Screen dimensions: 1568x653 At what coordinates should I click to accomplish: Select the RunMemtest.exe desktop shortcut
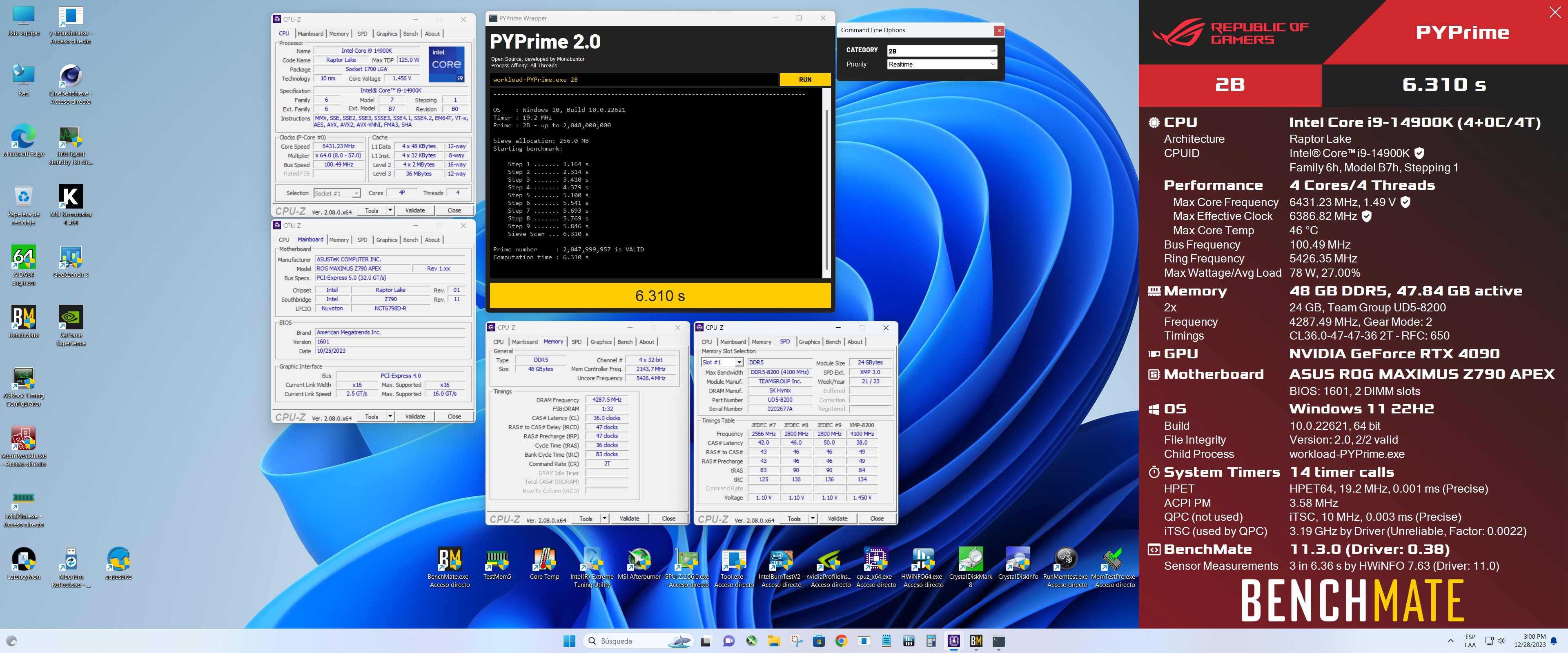pyautogui.click(x=1065, y=567)
